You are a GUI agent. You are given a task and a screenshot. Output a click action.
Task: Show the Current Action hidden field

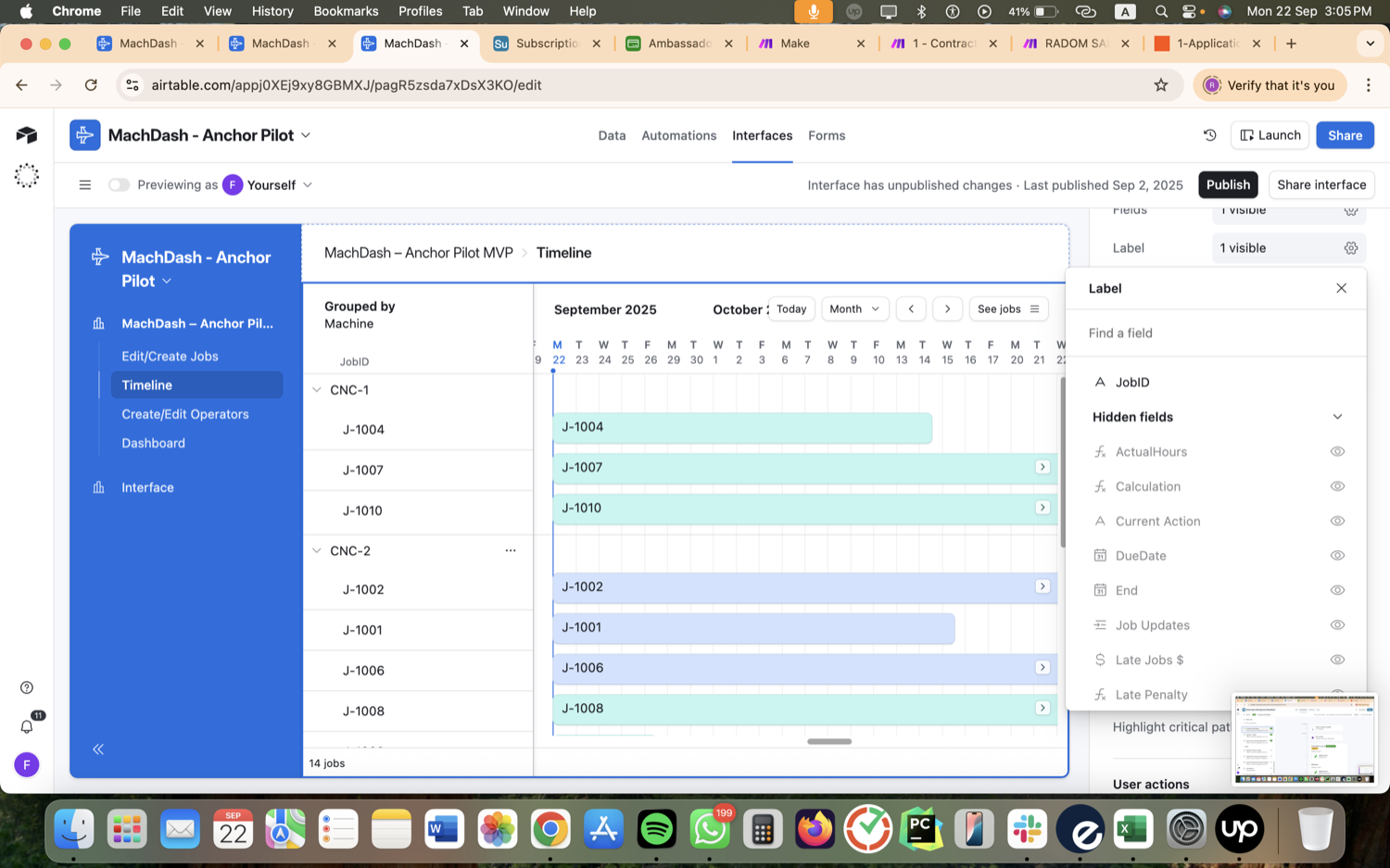[1337, 522]
